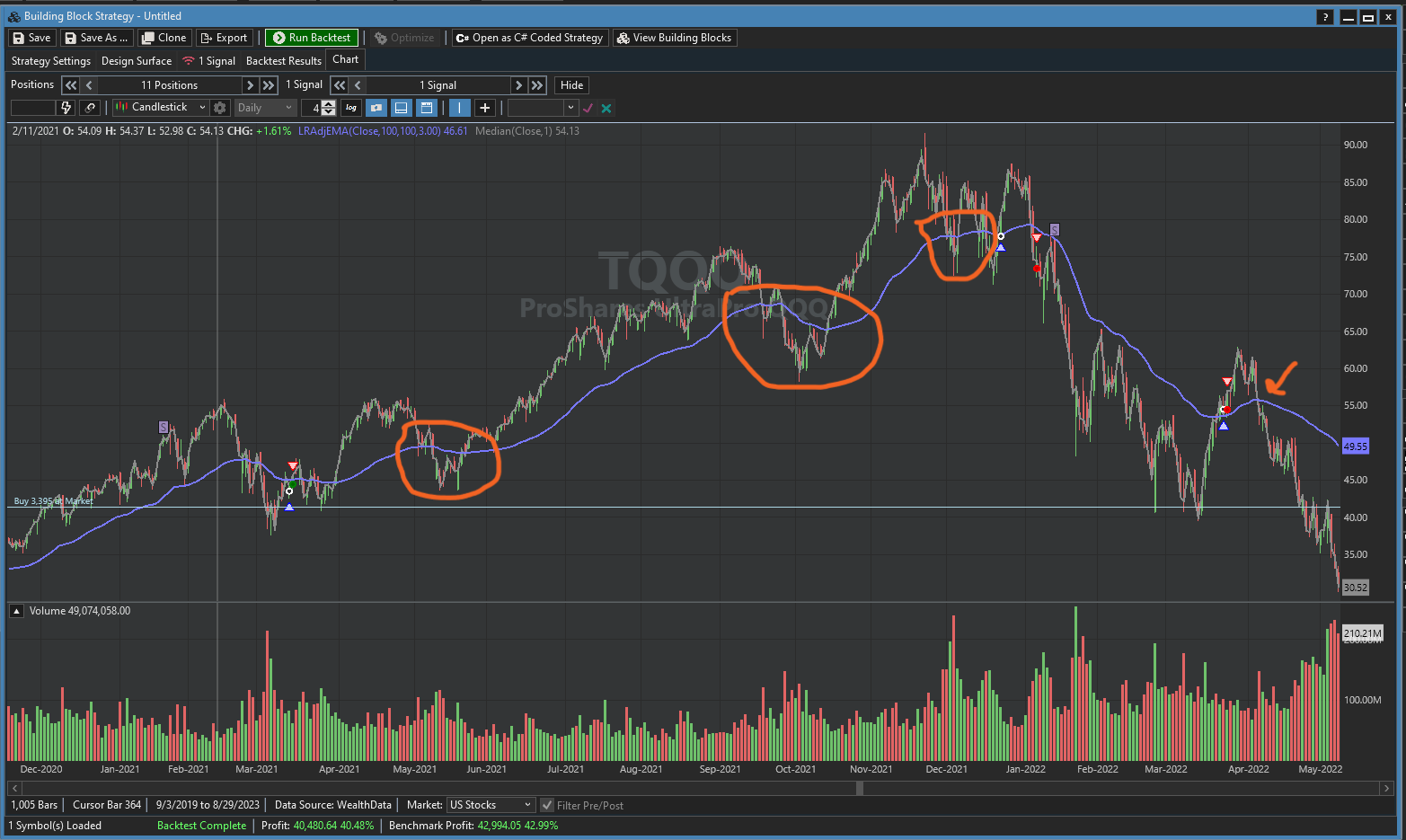Image resolution: width=1406 pixels, height=840 pixels.
Task: Toggle the volume pane button
Action: pyautogui.click(x=402, y=108)
